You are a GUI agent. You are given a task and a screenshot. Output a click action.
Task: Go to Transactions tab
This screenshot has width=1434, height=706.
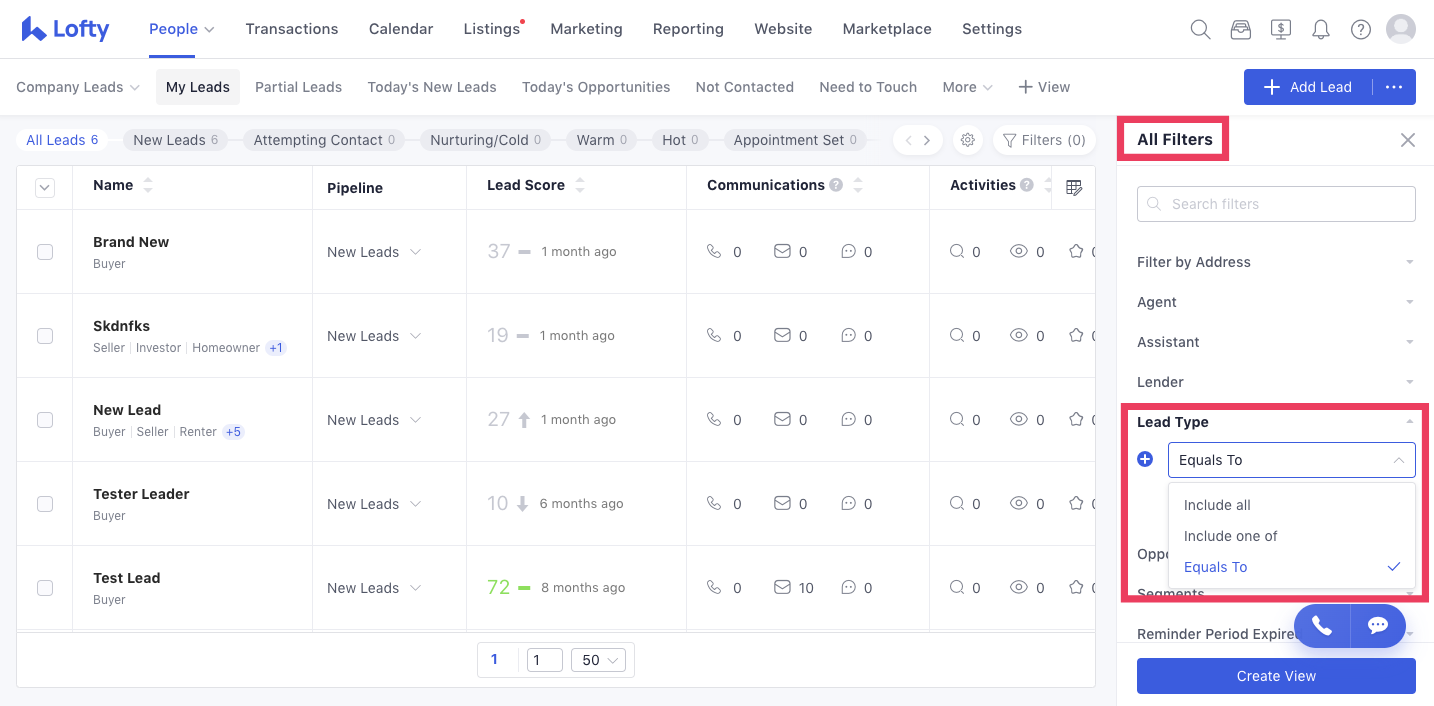[x=292, y=29]
